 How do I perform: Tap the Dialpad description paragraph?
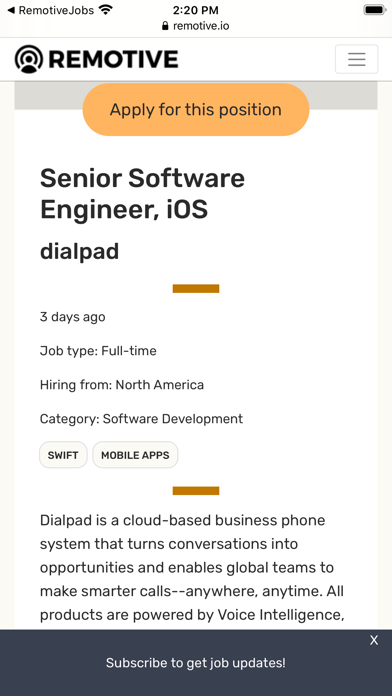tap(192, 567)
